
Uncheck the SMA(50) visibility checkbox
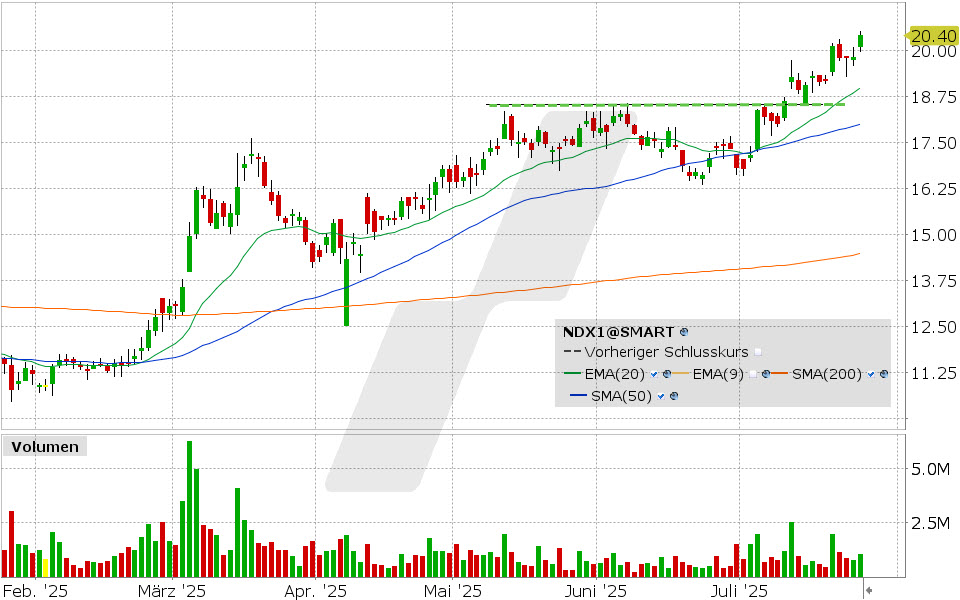pyautogui.click(x=661, y=396)
